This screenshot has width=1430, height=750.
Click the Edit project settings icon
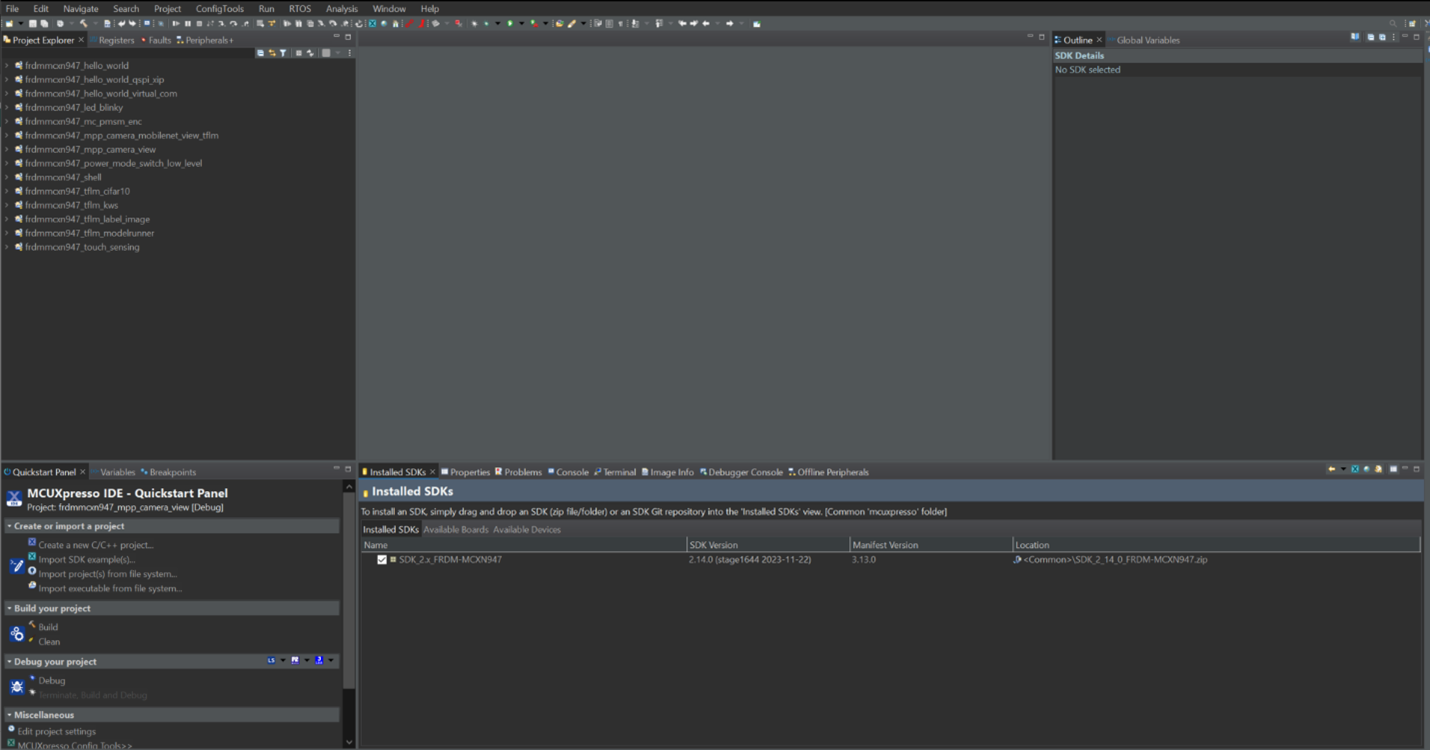coord(11,729)
